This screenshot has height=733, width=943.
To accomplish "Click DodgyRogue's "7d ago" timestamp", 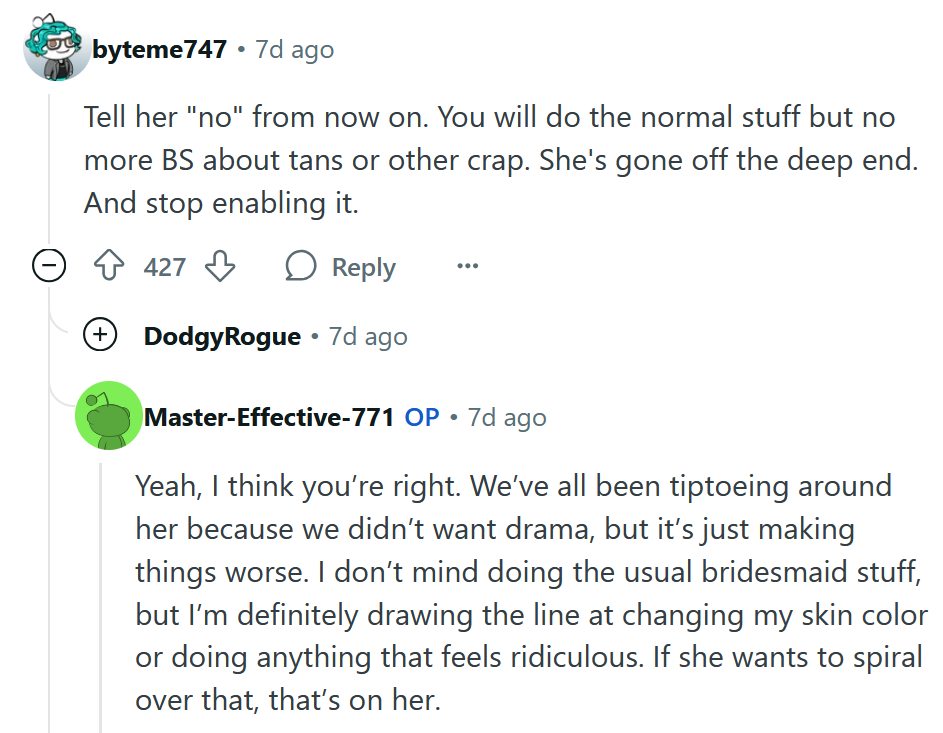I will (x=368, y=336).
